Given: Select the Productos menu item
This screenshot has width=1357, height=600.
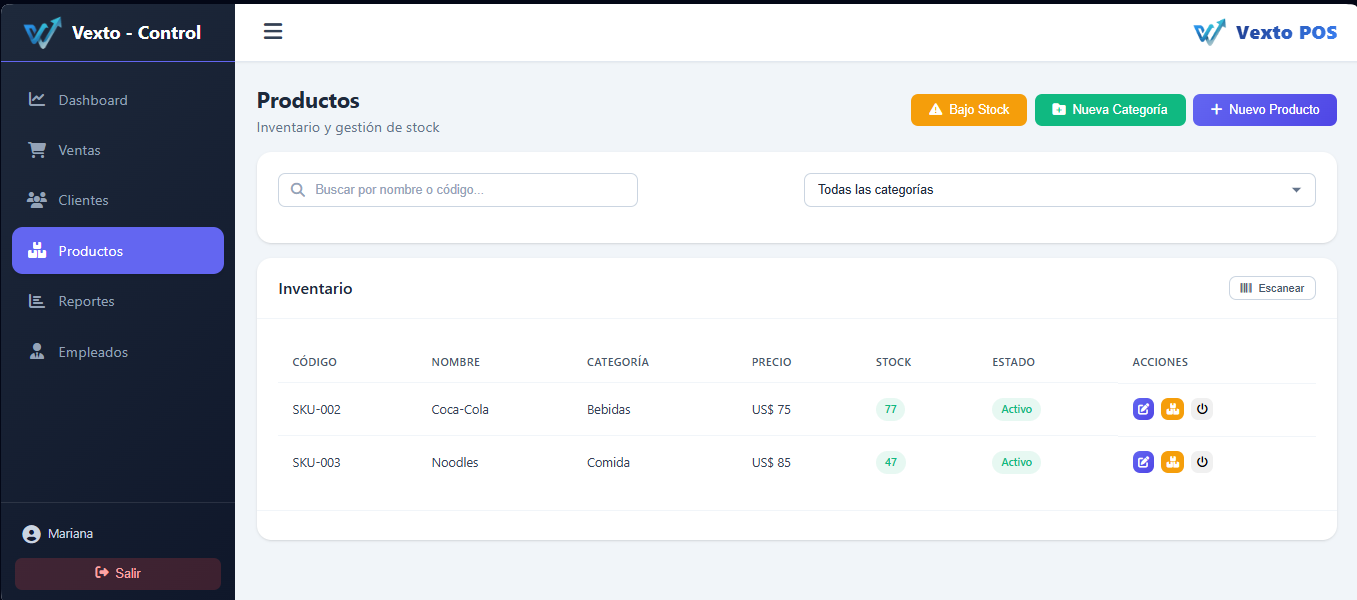Looking at the screenshot, I should coord(118,250).
